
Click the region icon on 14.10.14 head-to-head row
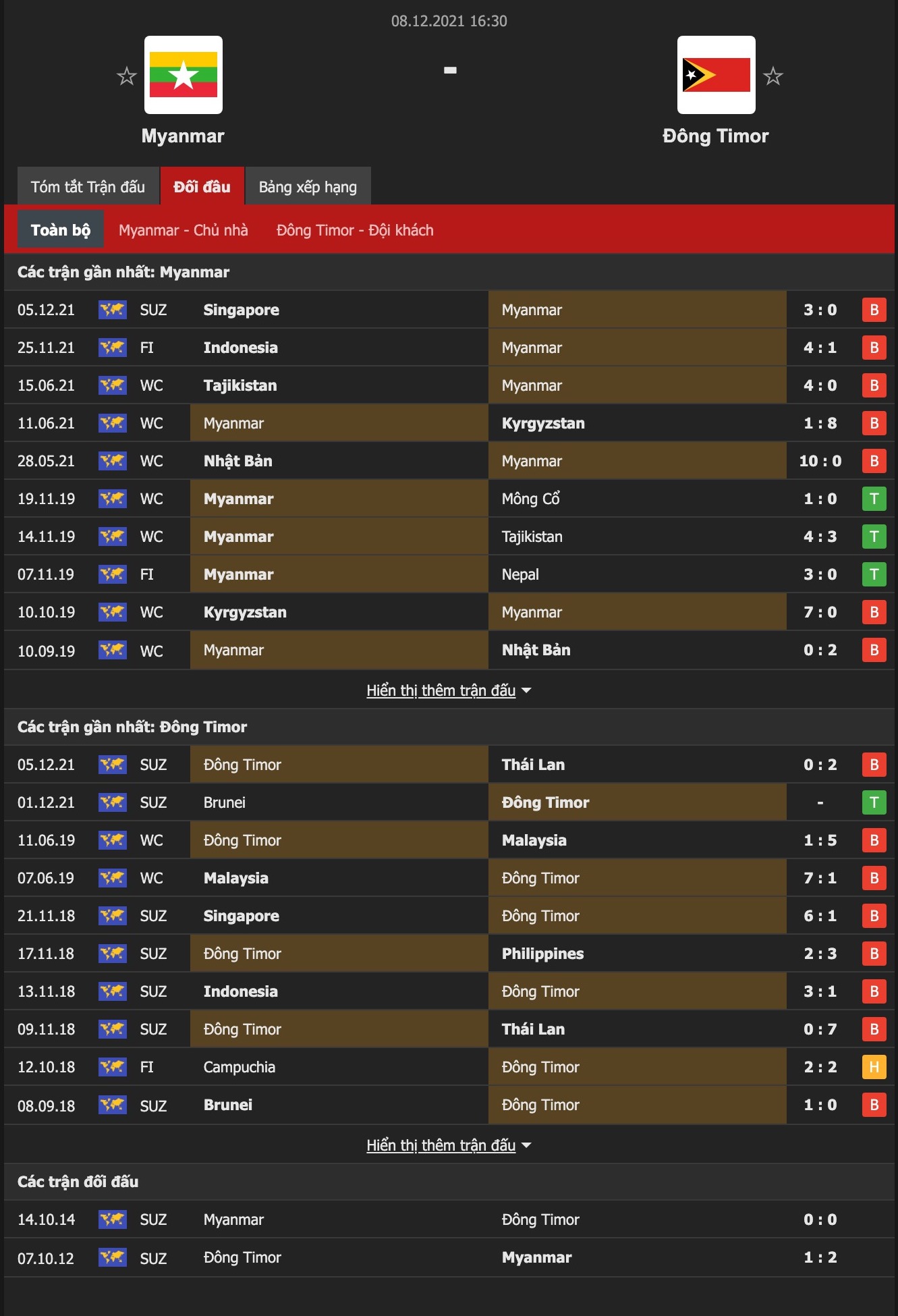click(113, 1219)
